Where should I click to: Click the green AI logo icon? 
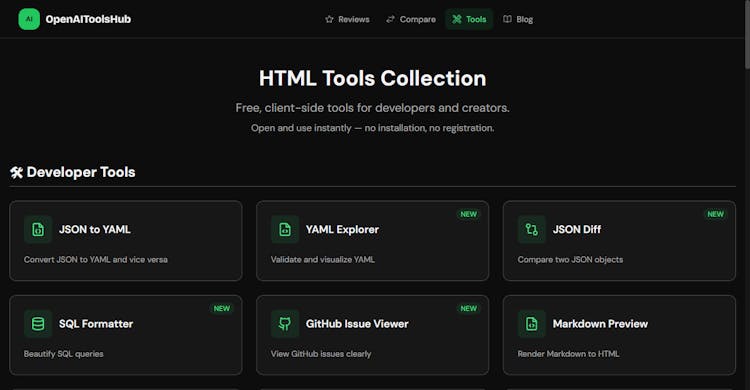[x=29, y=19]
